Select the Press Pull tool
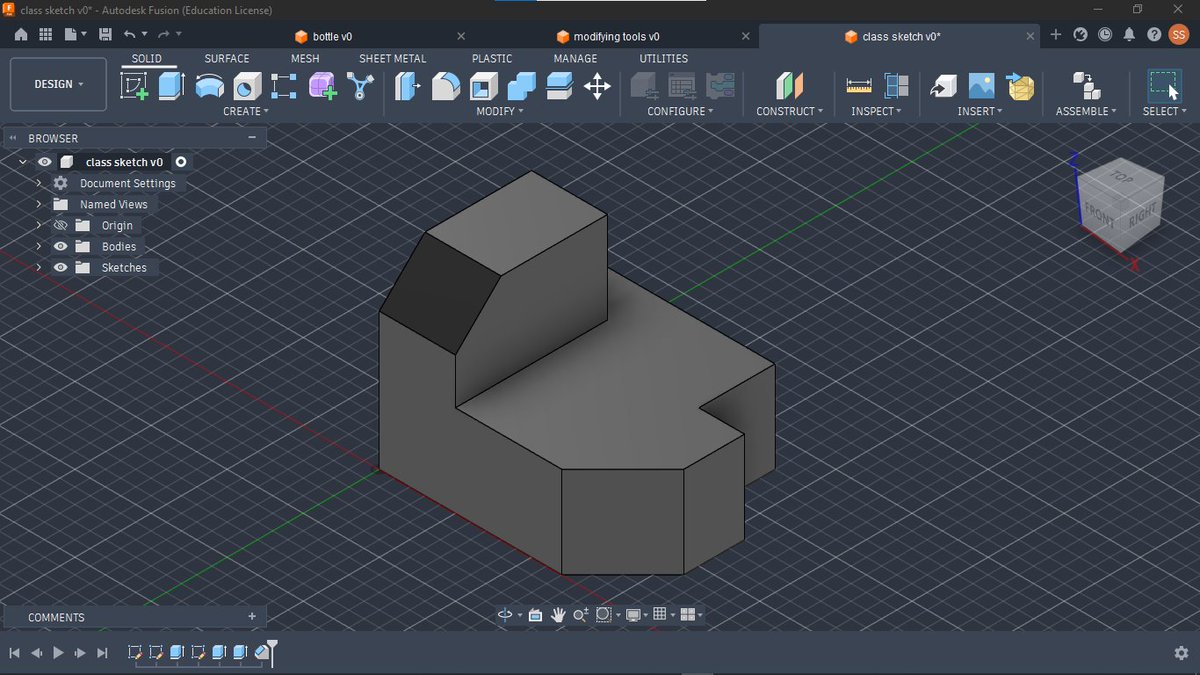1200x675 pixels. tap(408, 86)
